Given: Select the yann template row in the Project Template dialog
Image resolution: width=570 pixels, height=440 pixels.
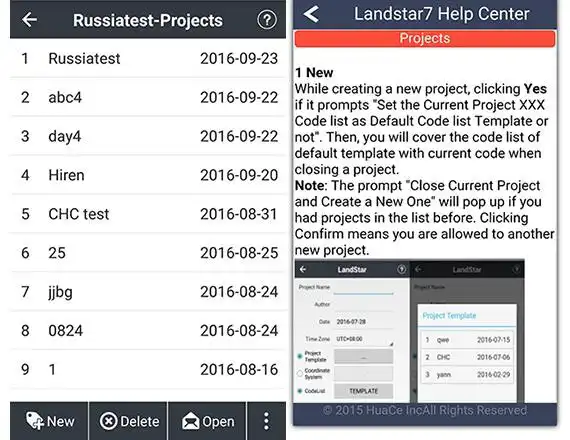Looking at the screenshot, I should (x=467, y=374).
